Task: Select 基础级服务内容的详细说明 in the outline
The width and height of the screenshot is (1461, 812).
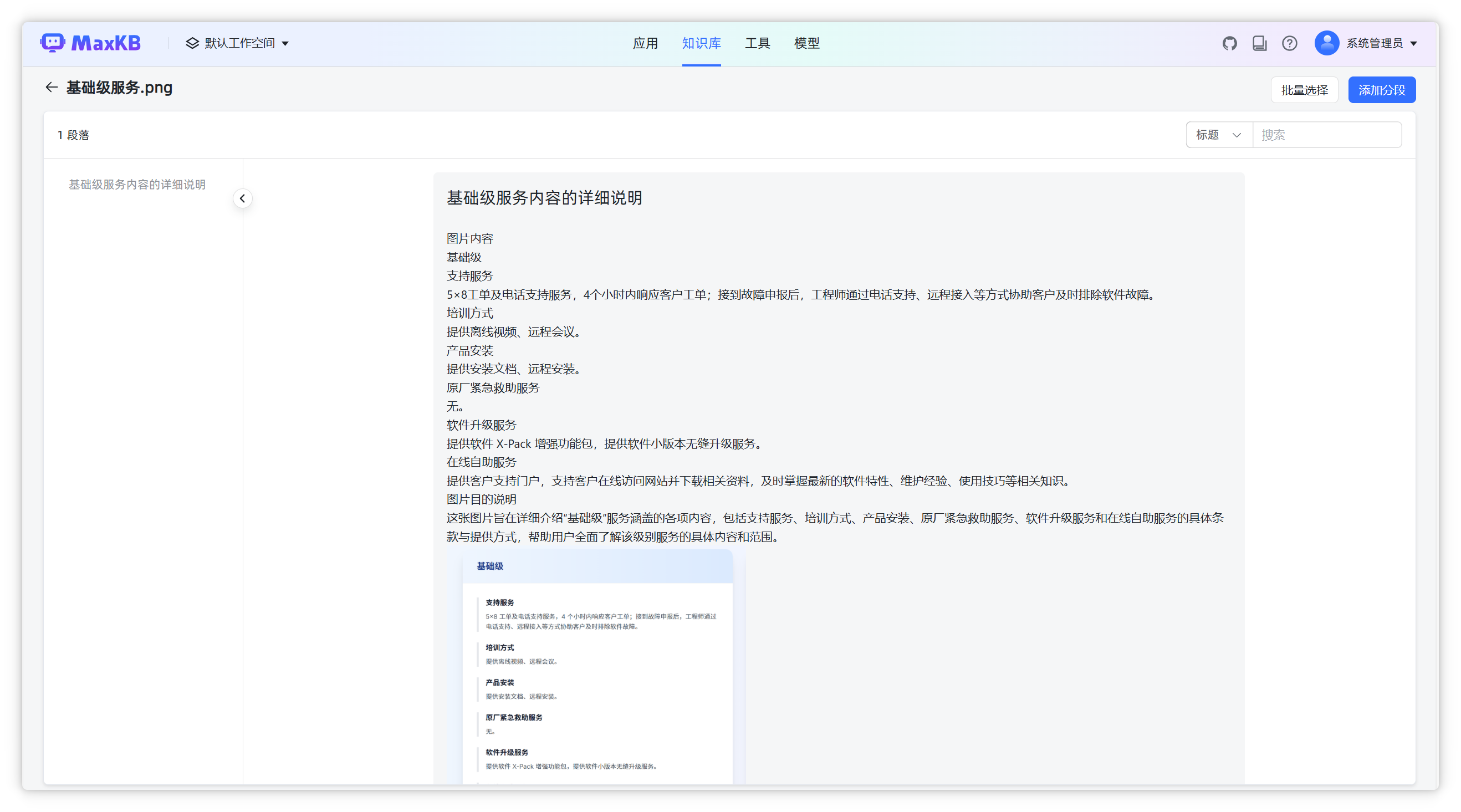Action: (137, 185)
